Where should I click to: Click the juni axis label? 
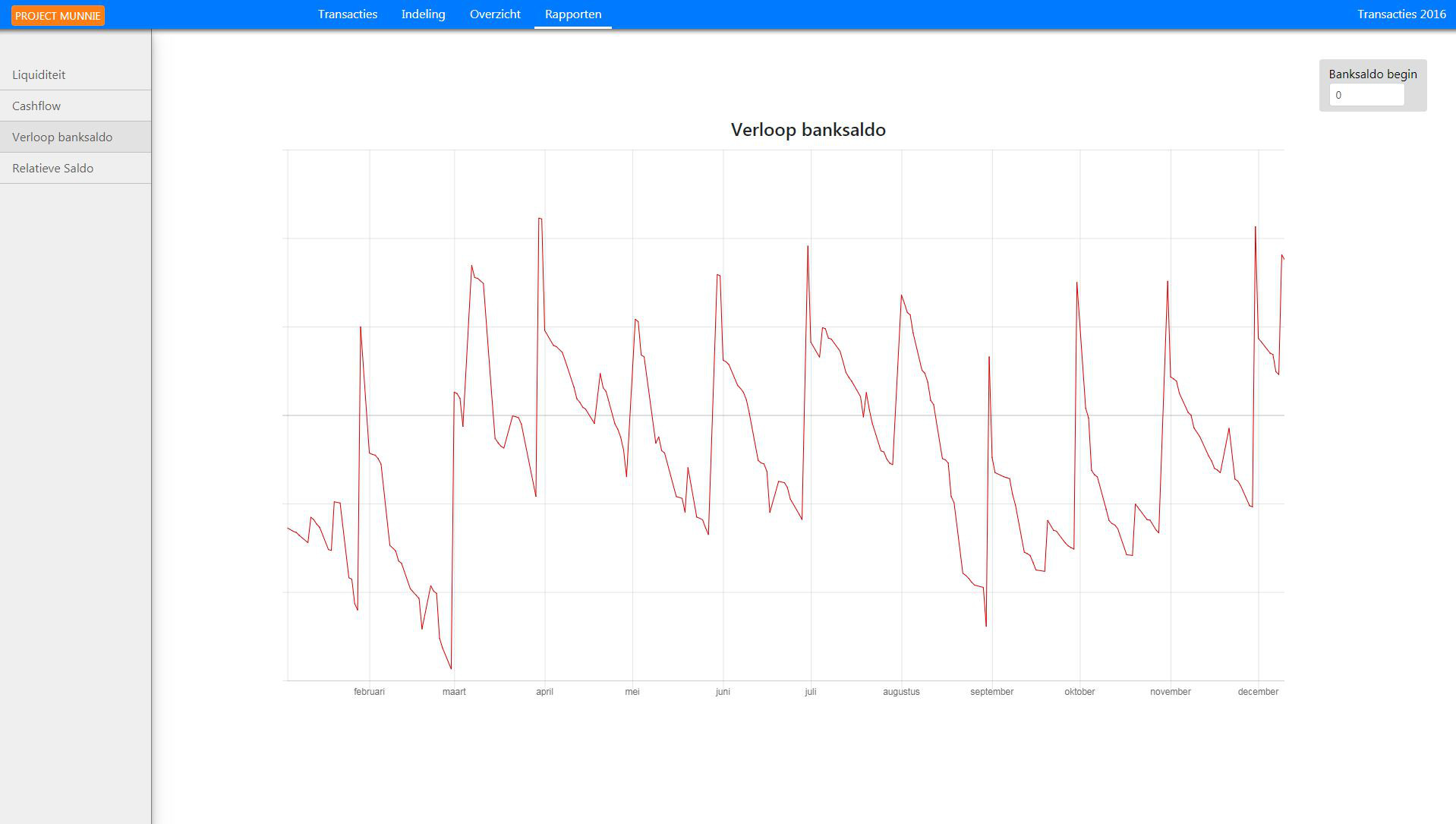click(723, 692)
